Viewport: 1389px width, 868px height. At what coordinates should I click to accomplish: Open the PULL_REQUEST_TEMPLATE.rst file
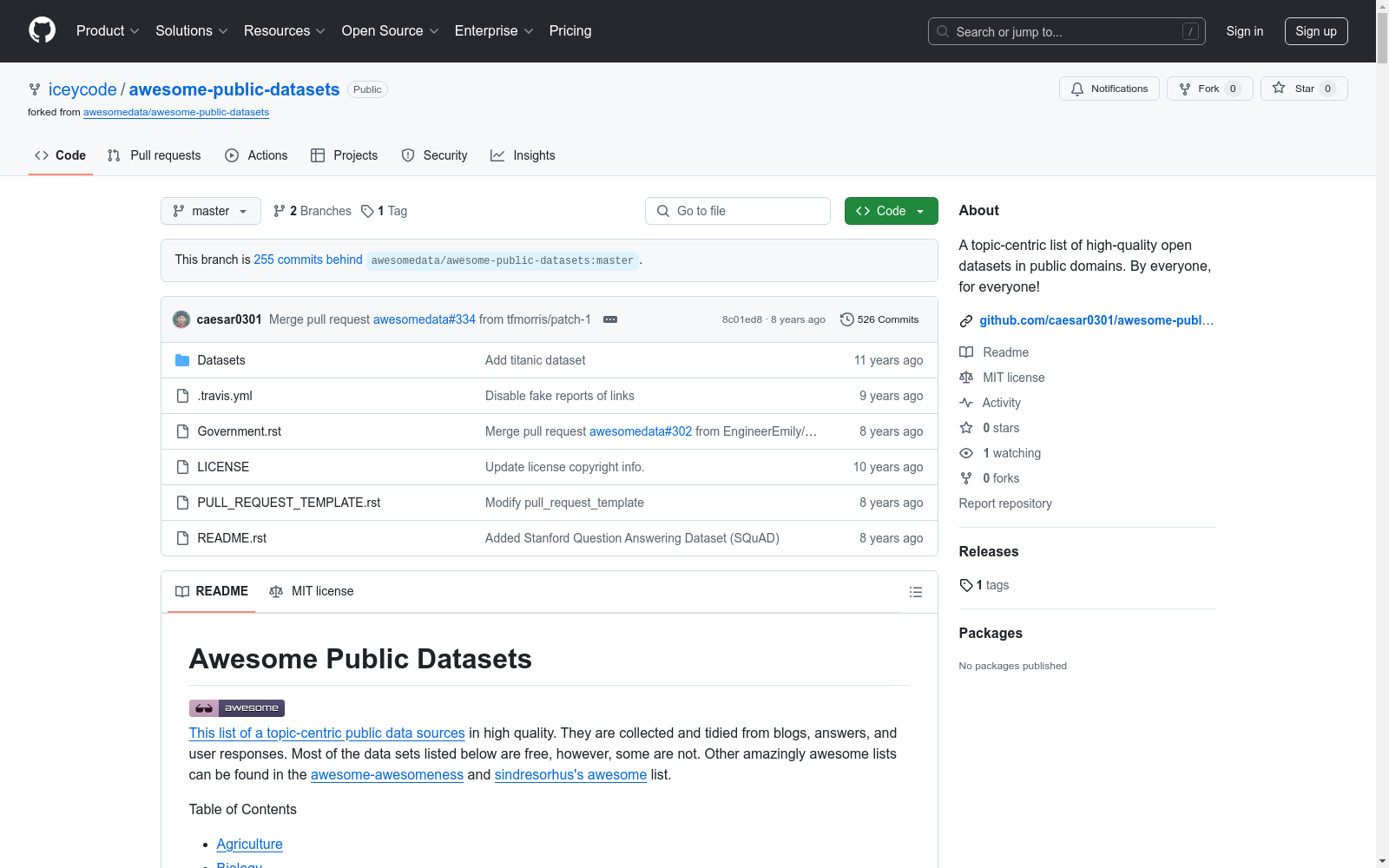coord(289,503)
